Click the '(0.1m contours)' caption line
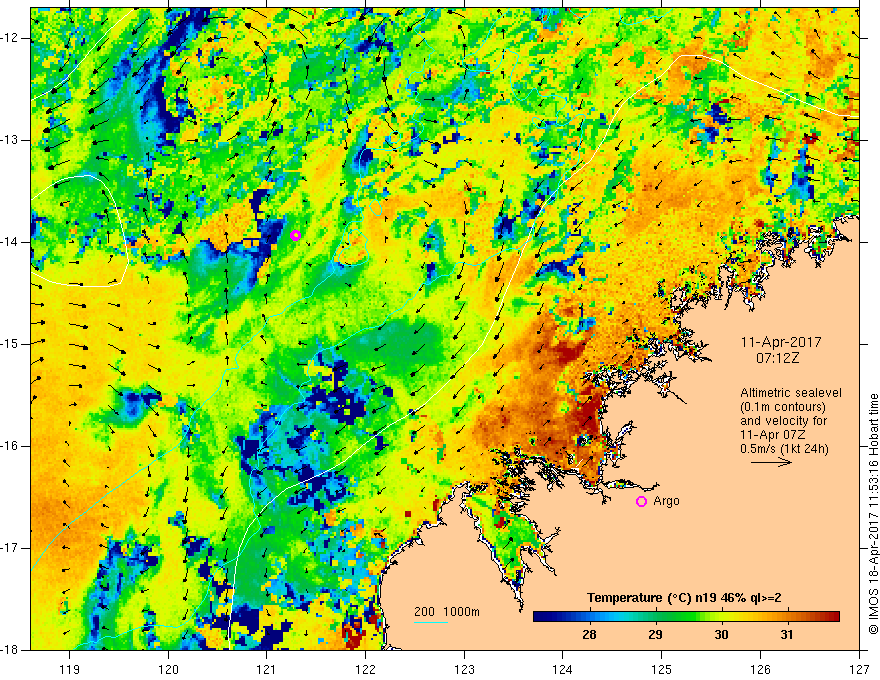Viewport: 880px width, 680px height. tap(783, 407)
